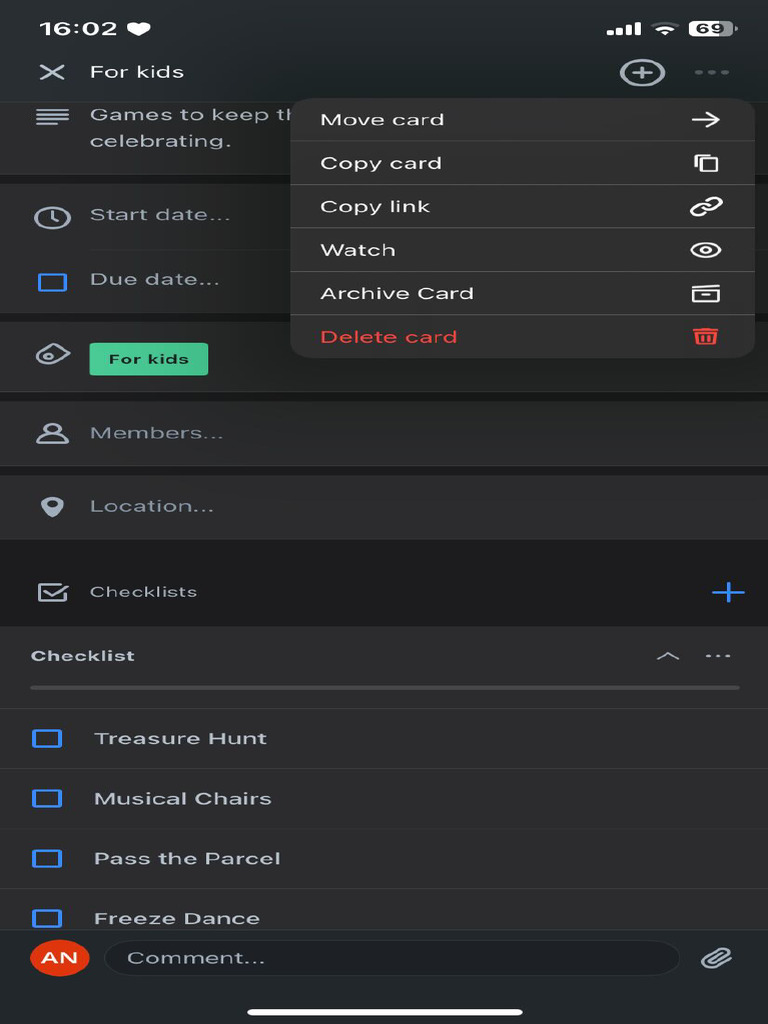Viewport: 768px width, 1024px height.
Task: Click the attachment paperclip icon
Action: click(716, 958)
